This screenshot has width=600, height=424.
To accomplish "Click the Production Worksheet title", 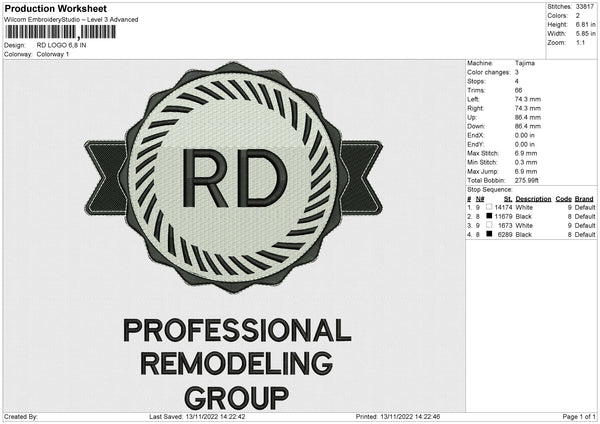I will 55,8.
